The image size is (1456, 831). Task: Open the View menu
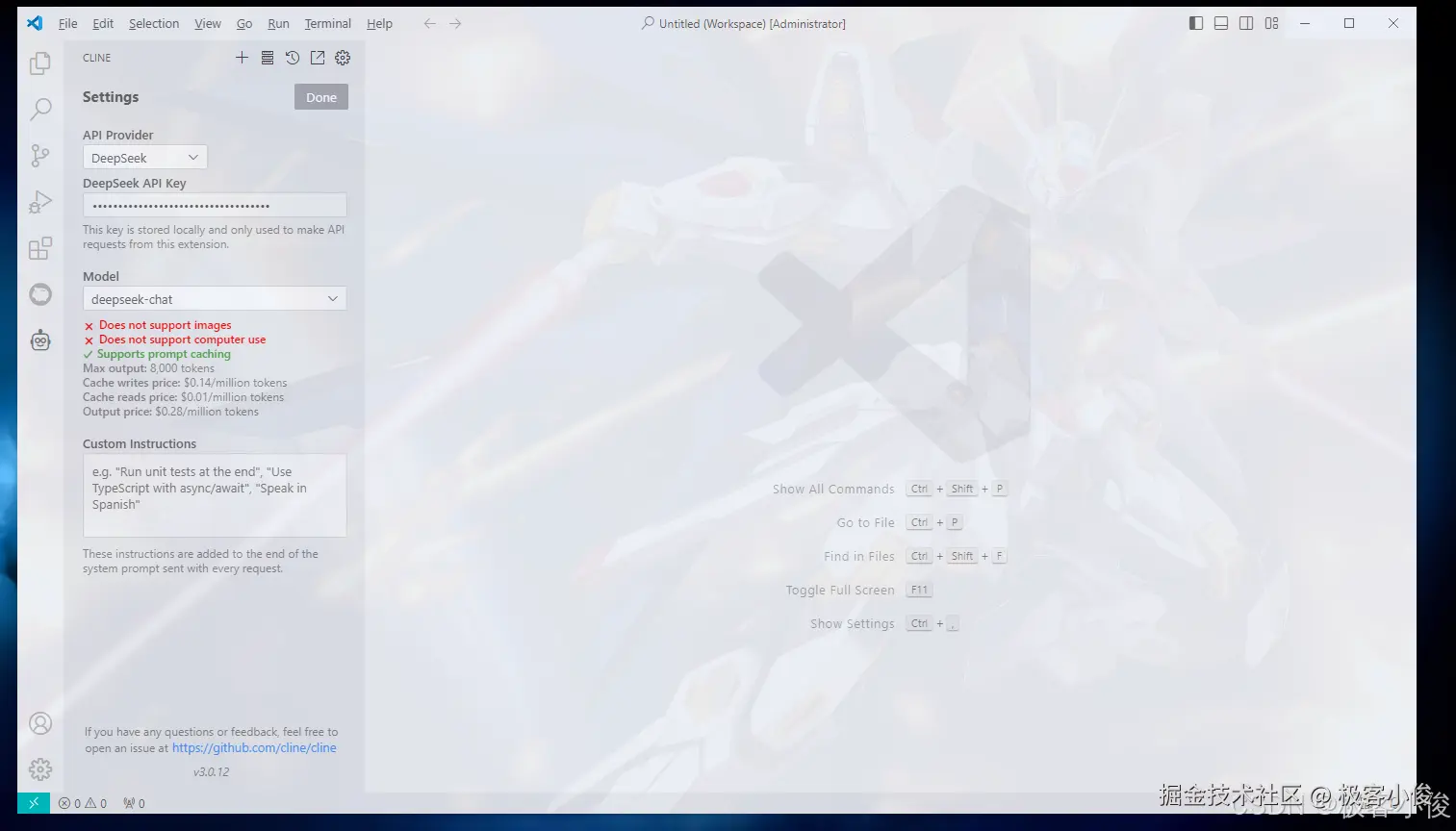tap(208, 23)
